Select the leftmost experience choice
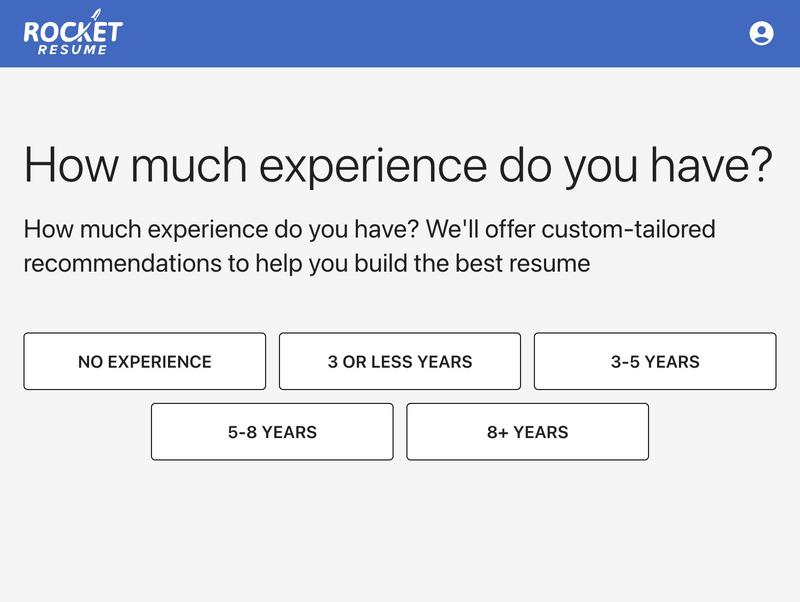The height and width of the screenshot is (602, 800). click(x=142, y=360)
